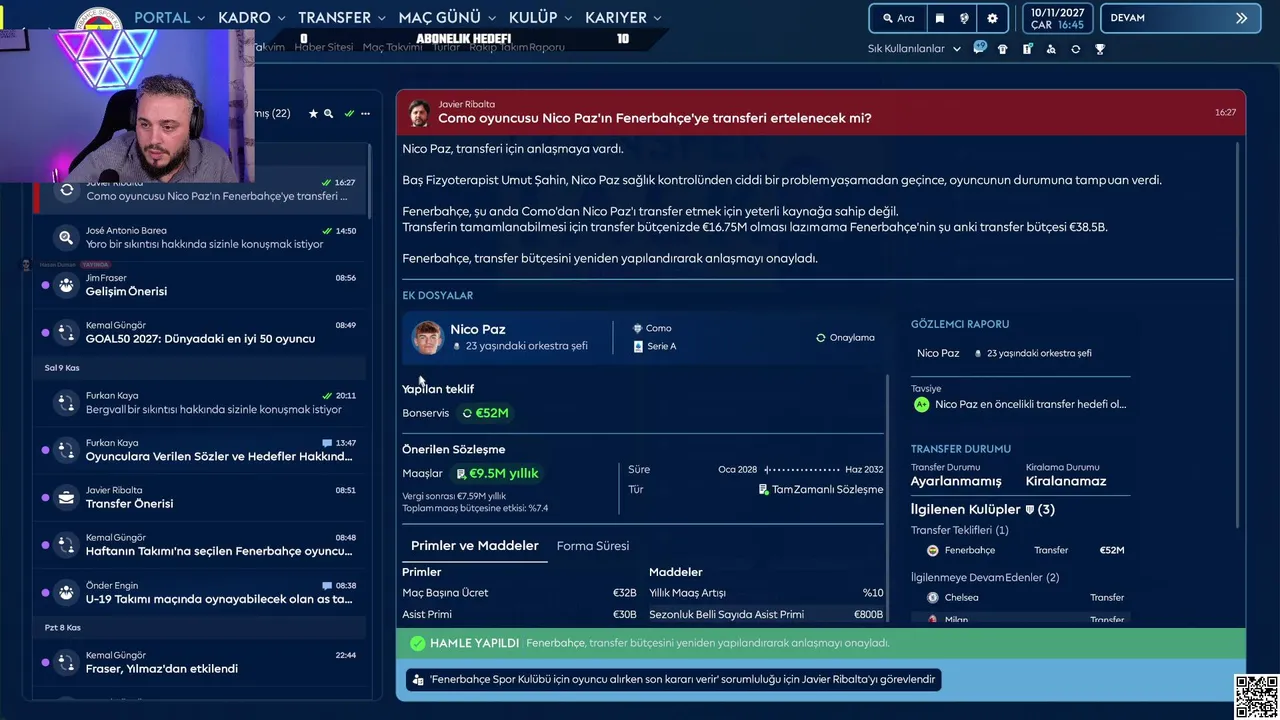The height and width of the screenshot is (720, 1280).
Task: Click the bookmark icon in top toolbar
Action: (x=940, y=18)
